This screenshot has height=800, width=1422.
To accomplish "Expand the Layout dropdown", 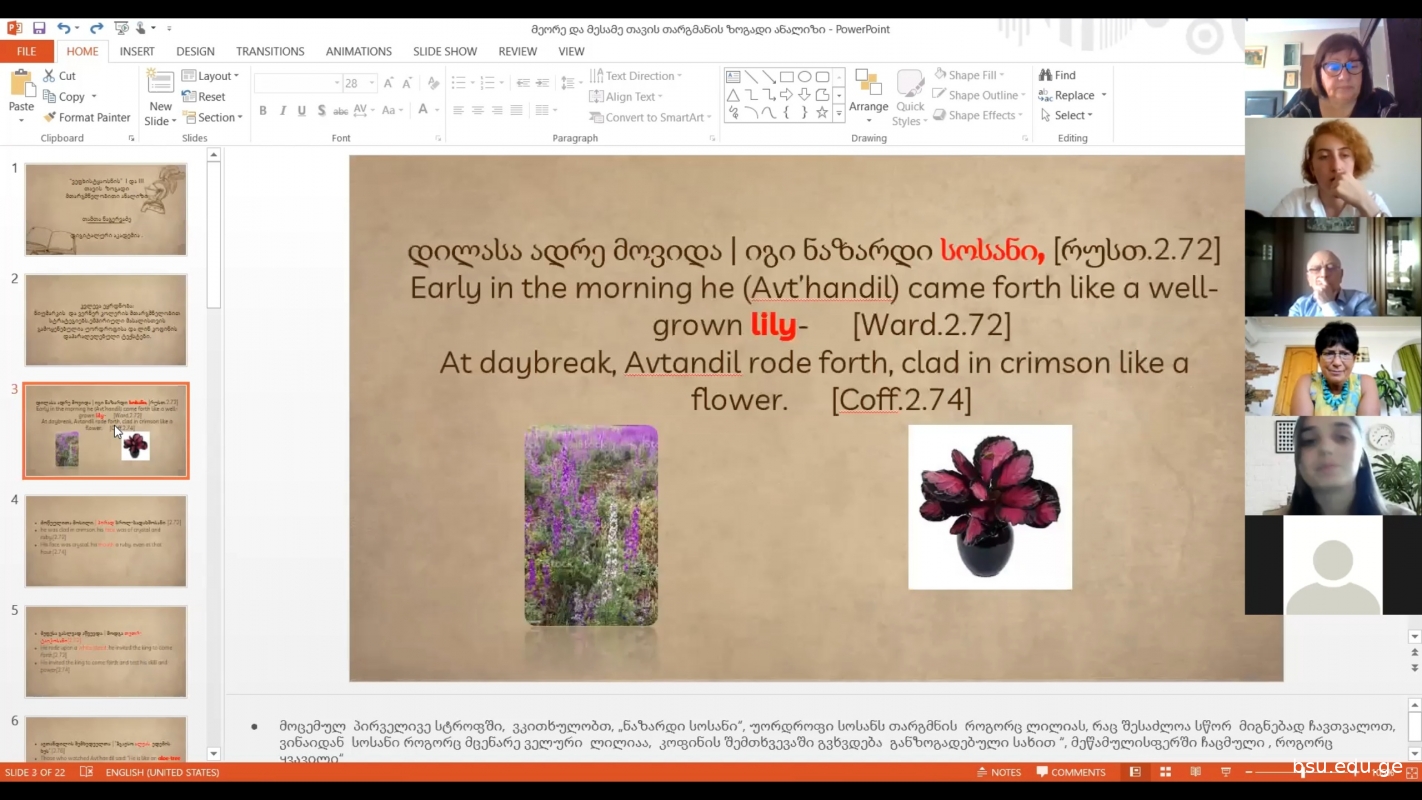I will pyautogui.click(x=210, y=76).
